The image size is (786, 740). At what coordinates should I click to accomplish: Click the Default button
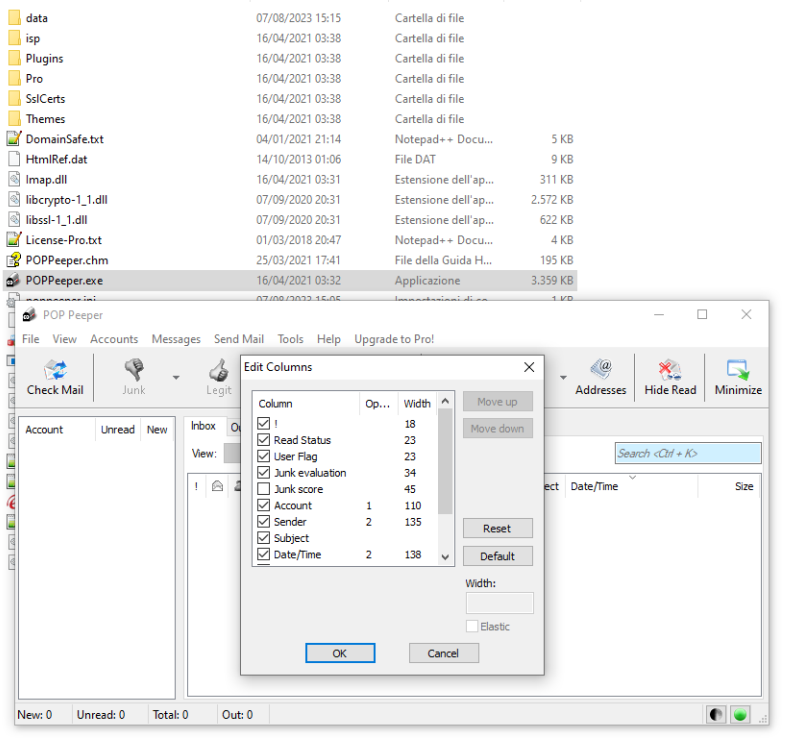click(x=497, y=556)
